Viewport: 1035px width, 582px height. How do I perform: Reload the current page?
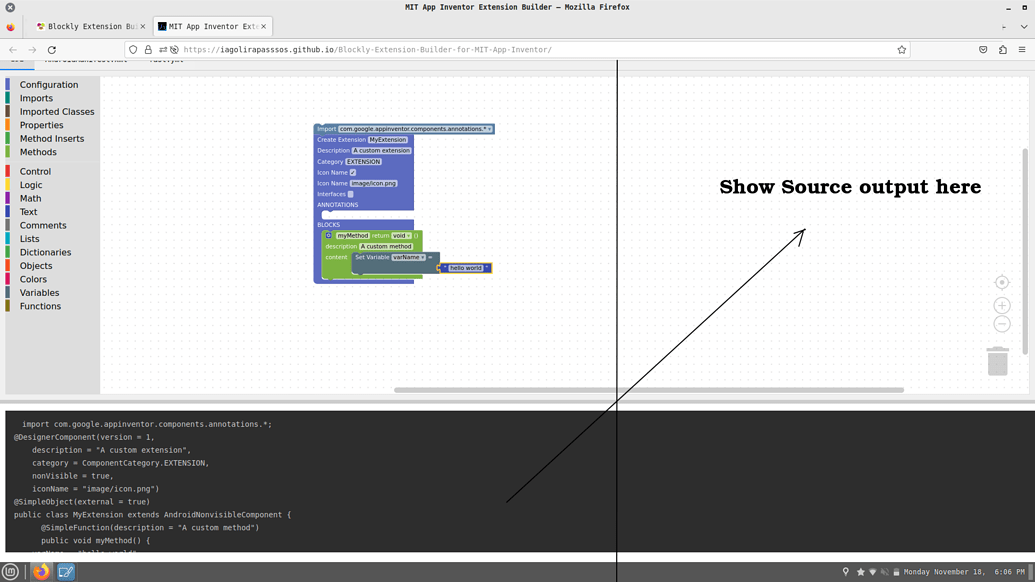pos(50,48)
